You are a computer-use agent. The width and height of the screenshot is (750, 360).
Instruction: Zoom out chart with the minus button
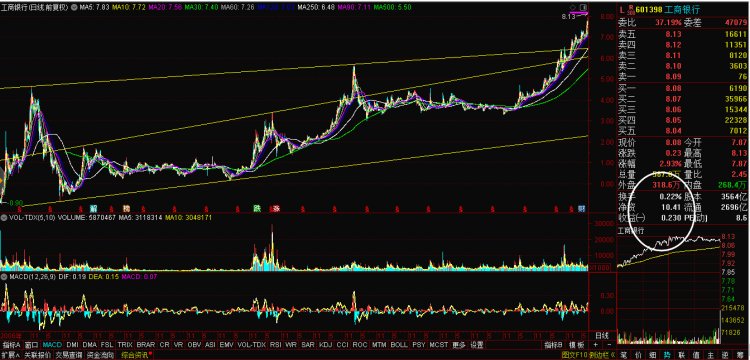coord(609,344)
